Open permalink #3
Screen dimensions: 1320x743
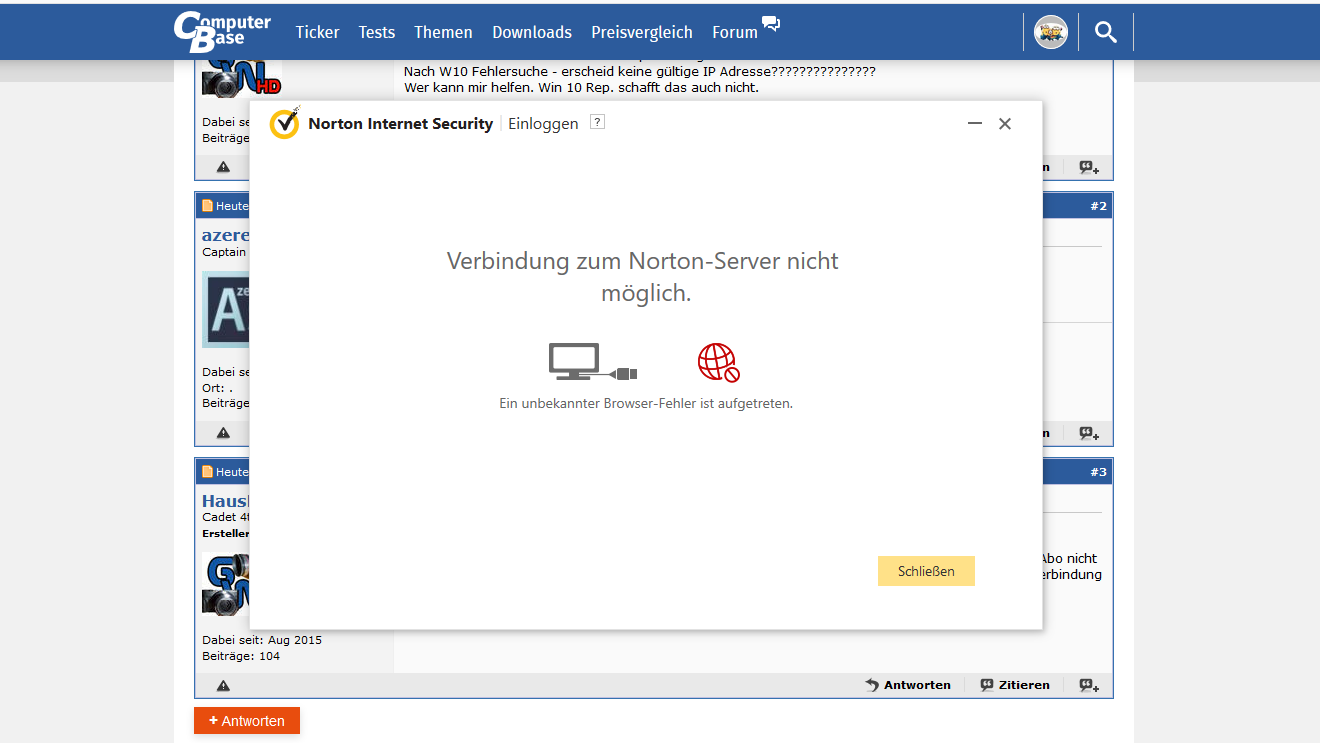[1098, 472]
